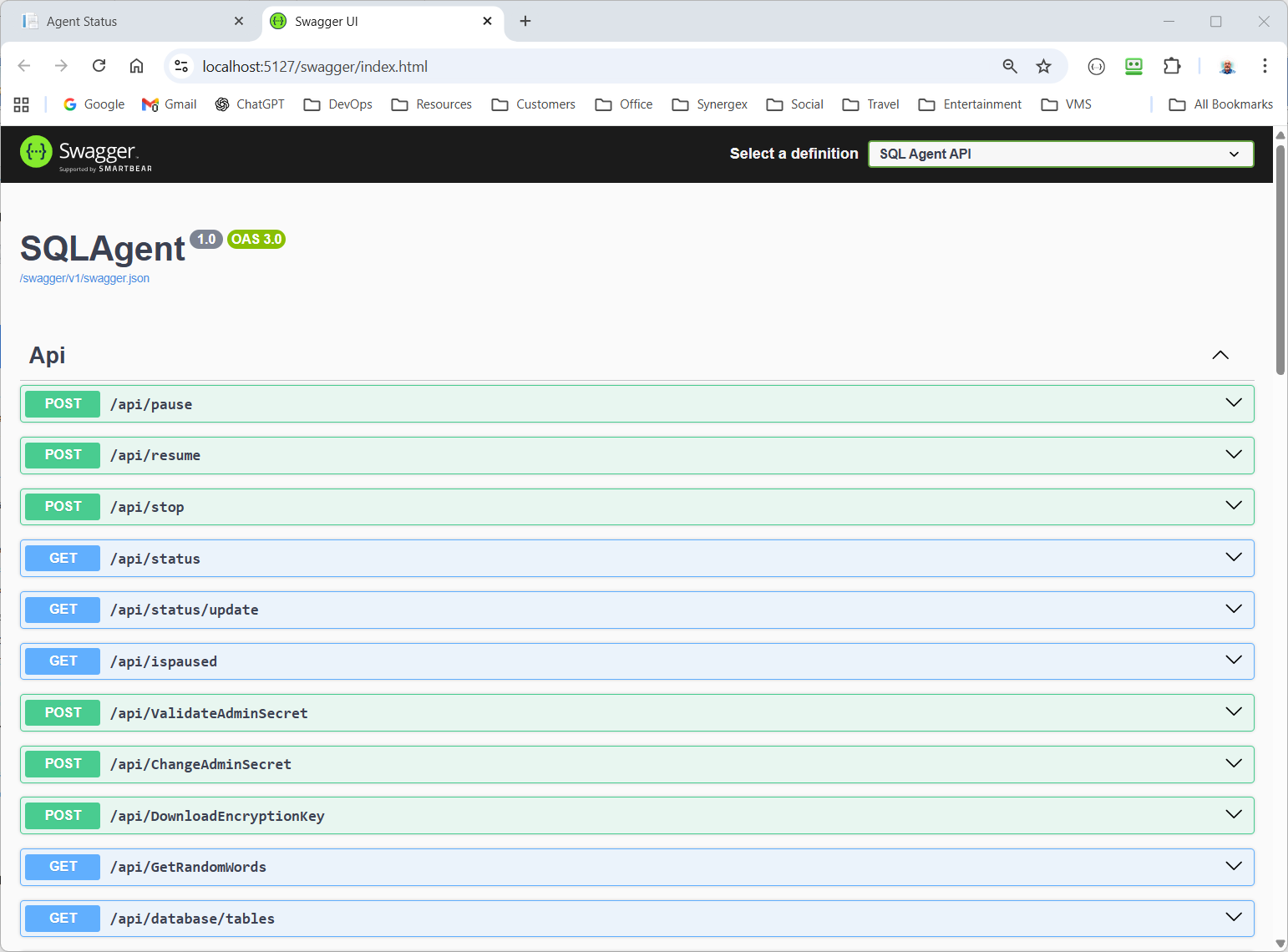Open the apps grid in bookmarks bar
Screen dimensions: 1288x952
(22, 104)
